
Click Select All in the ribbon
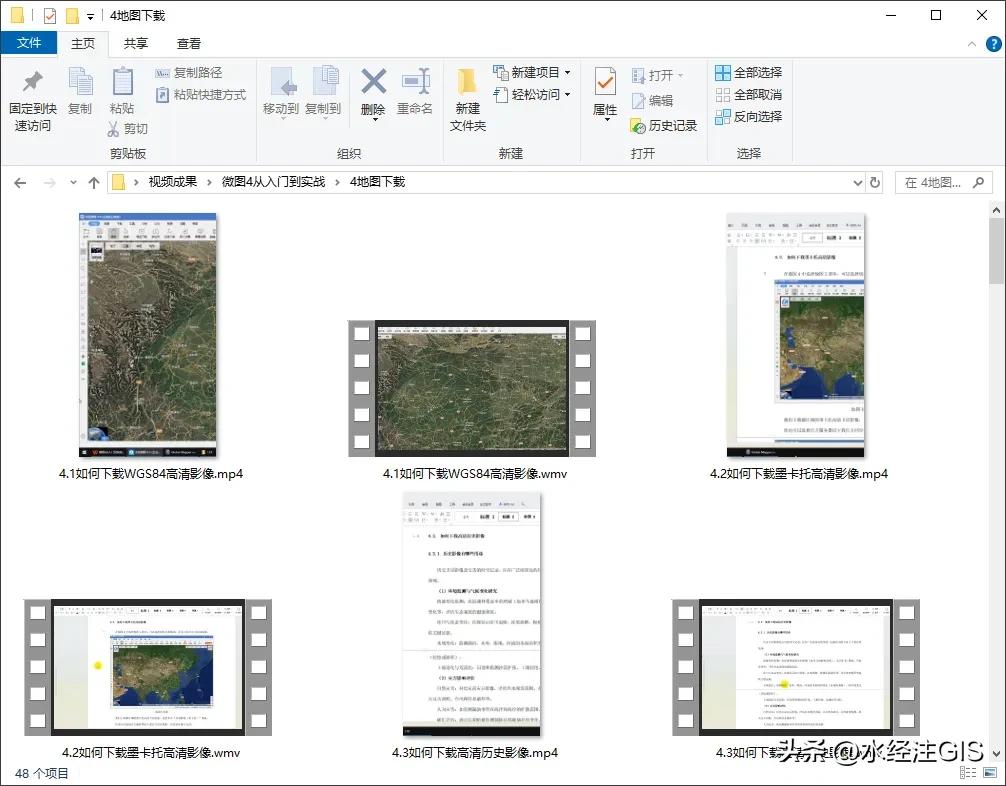tap(748, 72)
